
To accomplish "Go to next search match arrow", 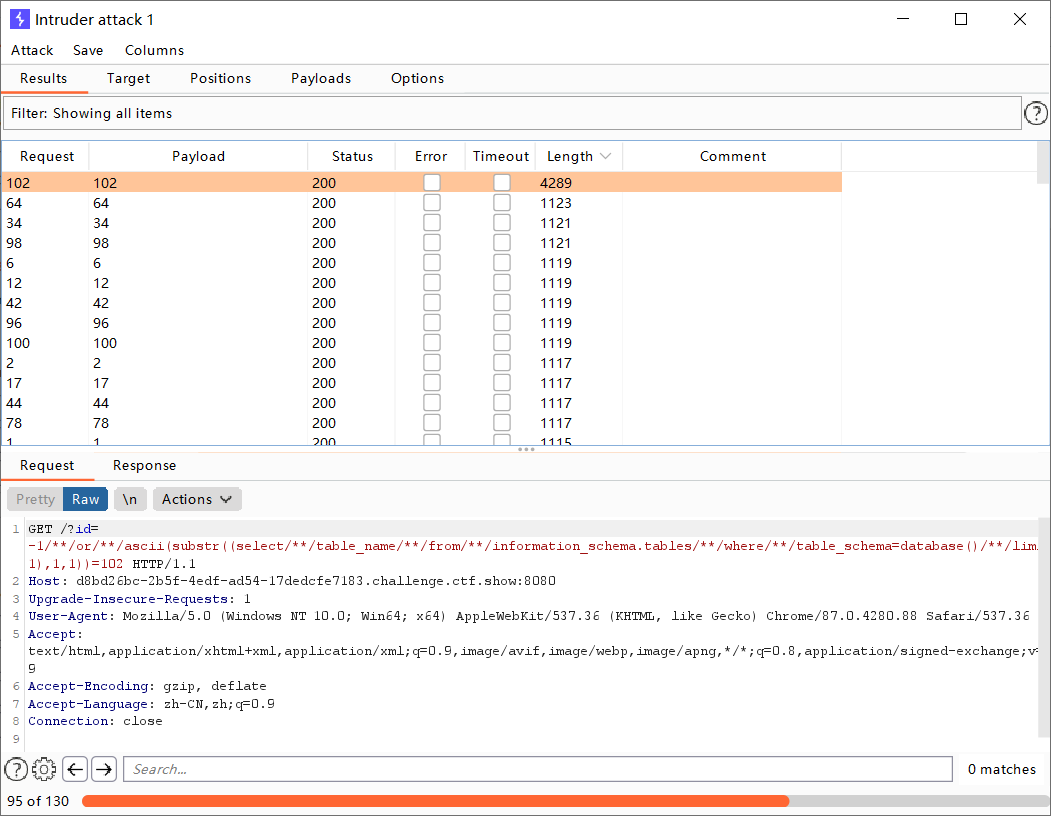I will pyautogui.click(x=104, y=769).
